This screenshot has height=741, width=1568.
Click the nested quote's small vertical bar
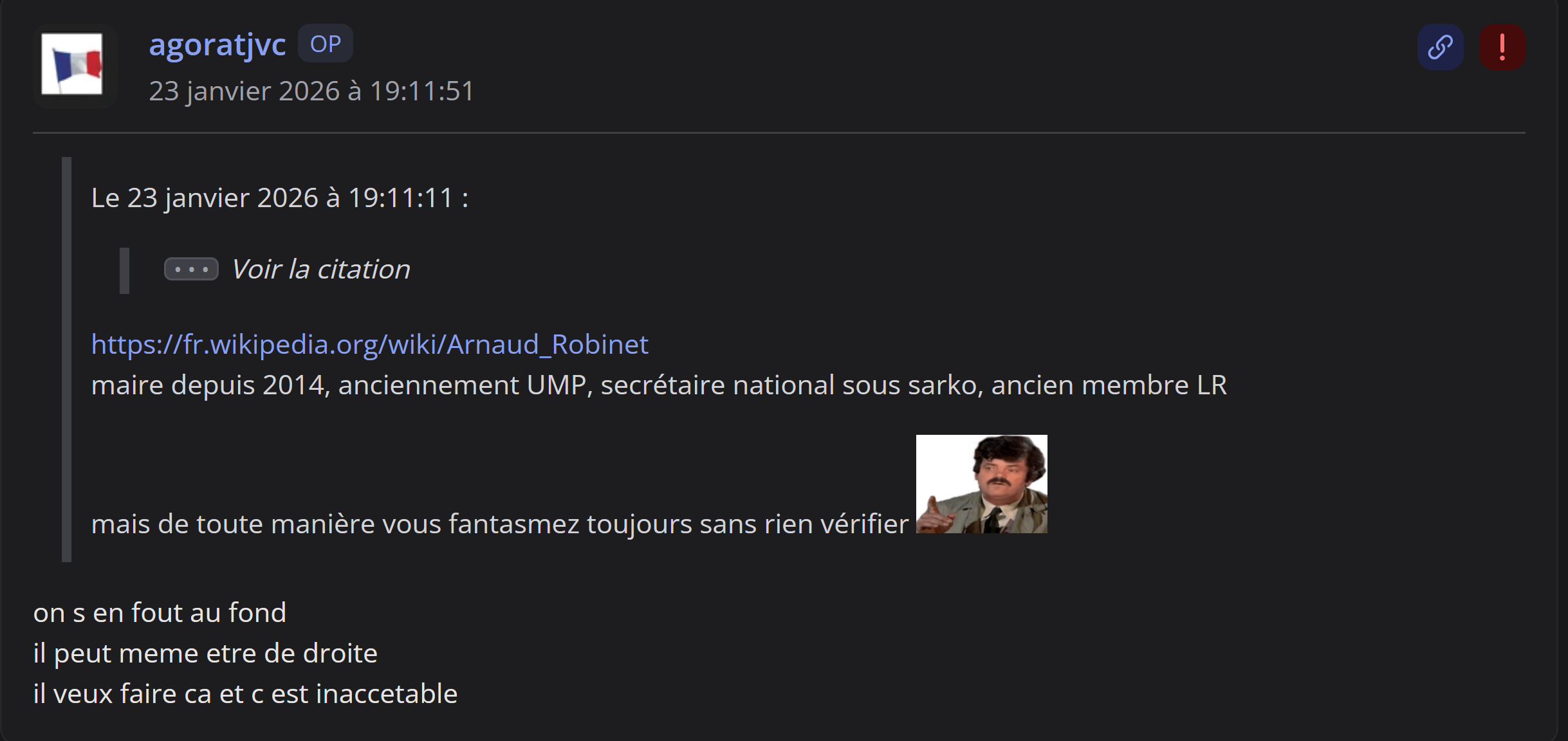point(124,270)
